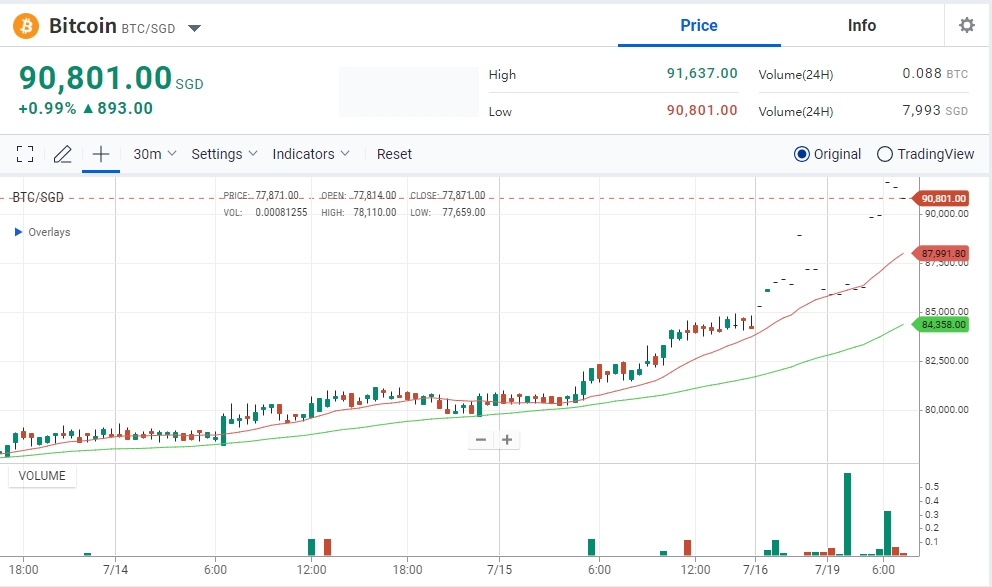992x587 pixels.
Task: Click the red 87,991.80 moving average tag
Action: [x=943, y=254]
